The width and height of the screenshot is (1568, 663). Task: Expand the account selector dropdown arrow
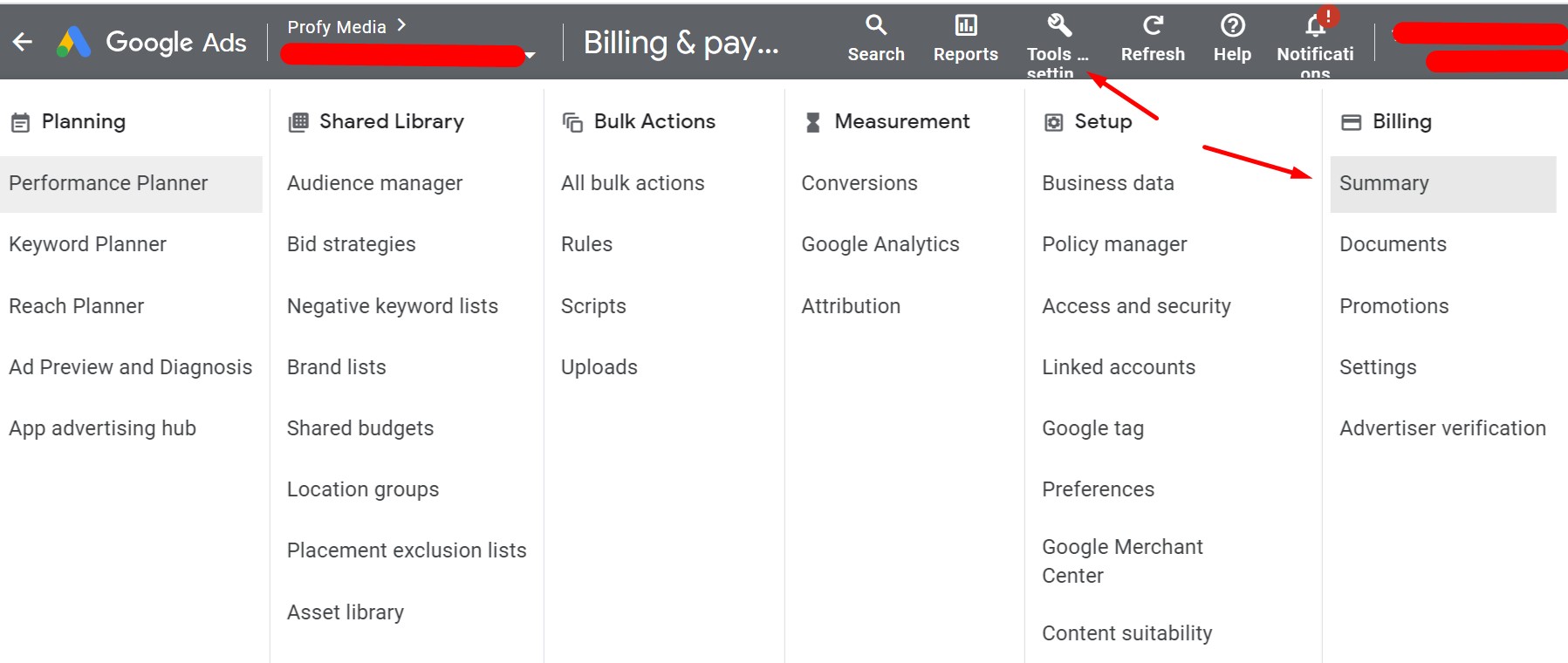pyautogui.click(x=530, y=56)
